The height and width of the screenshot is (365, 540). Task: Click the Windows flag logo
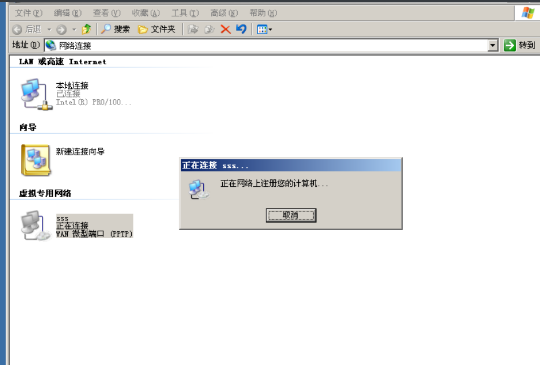click(528, 13)
